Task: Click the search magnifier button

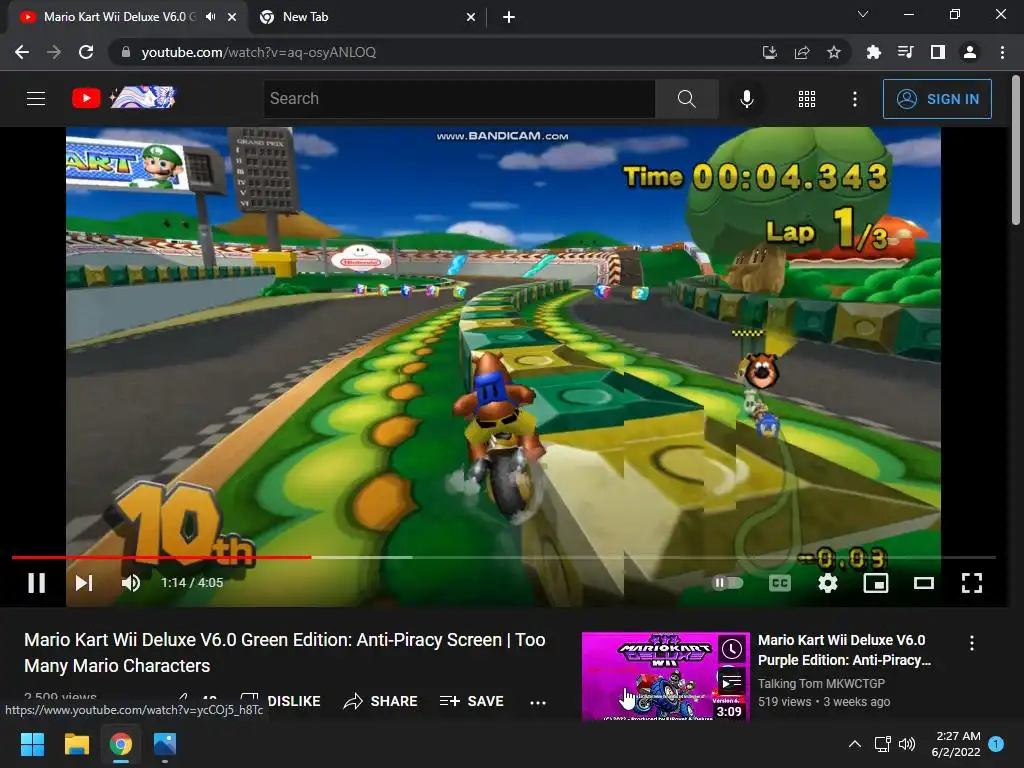Action: 686,99
